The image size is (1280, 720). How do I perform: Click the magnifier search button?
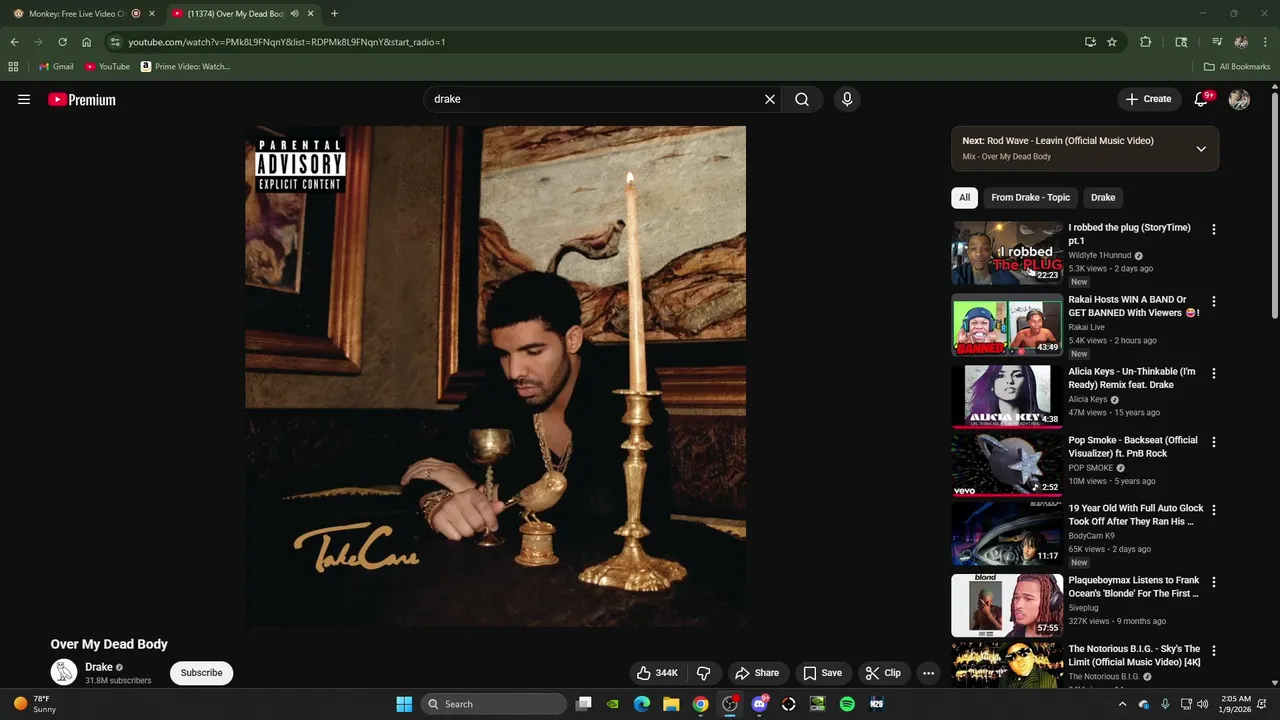pos(802,99)
